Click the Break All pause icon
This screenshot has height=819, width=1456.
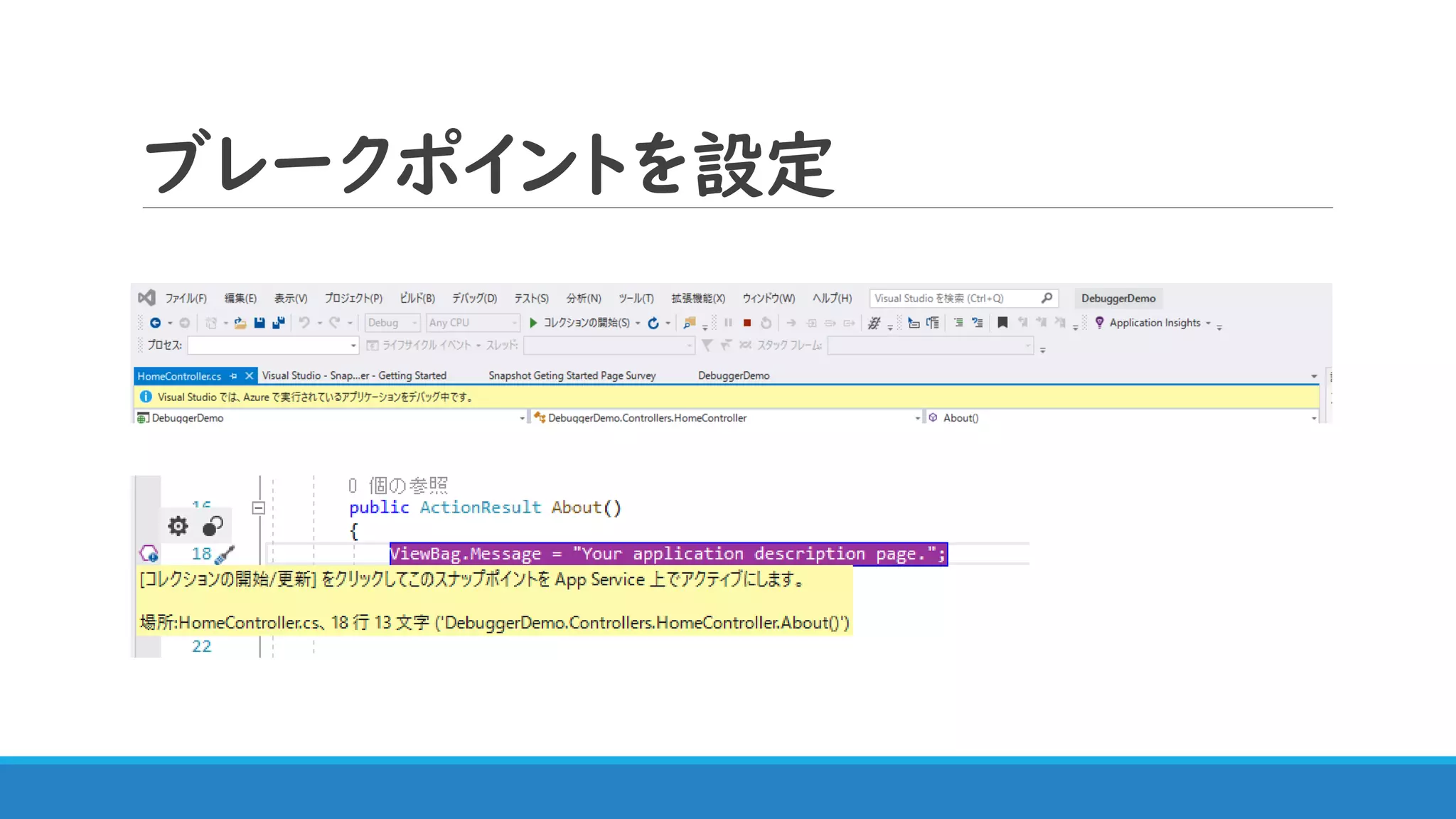pos(728,323)
